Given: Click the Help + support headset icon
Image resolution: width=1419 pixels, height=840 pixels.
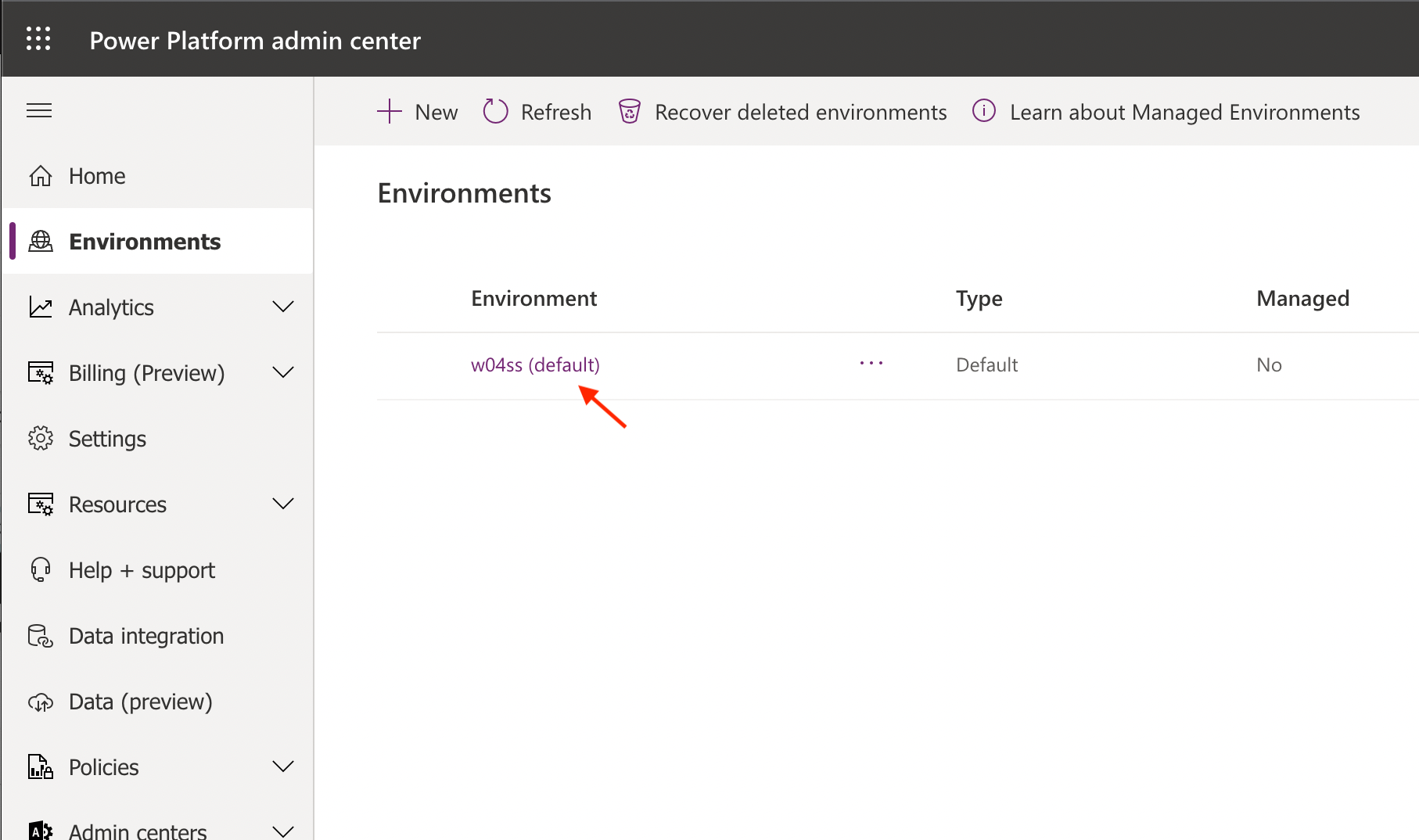Looking at the screenshot, I should tap(41, 570).
